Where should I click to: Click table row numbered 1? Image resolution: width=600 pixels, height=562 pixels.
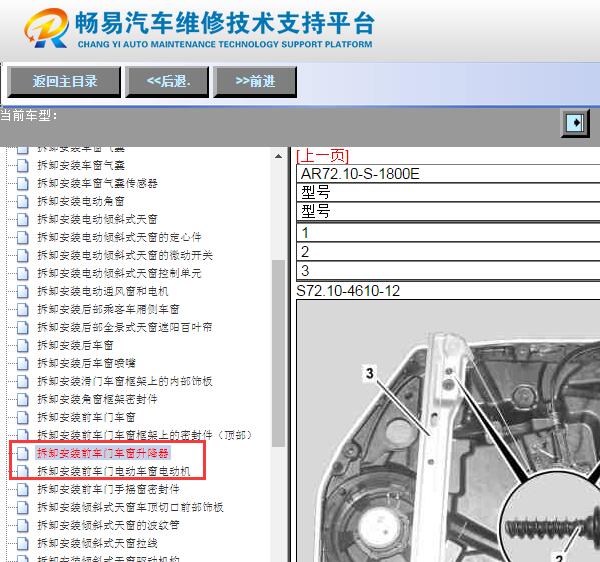point(448,233)
